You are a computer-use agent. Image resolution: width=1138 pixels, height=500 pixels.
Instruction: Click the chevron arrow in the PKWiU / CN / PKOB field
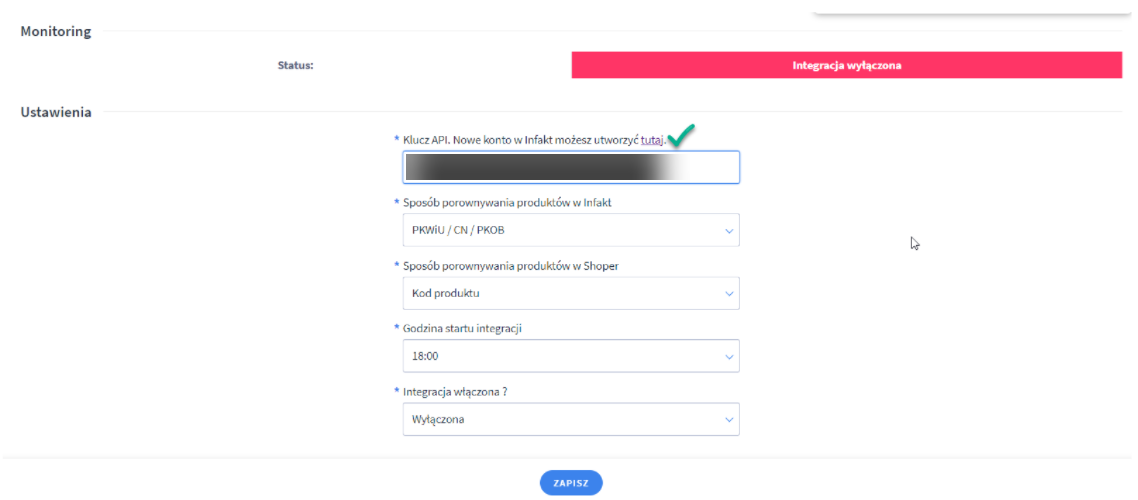[x=729, y=231]
